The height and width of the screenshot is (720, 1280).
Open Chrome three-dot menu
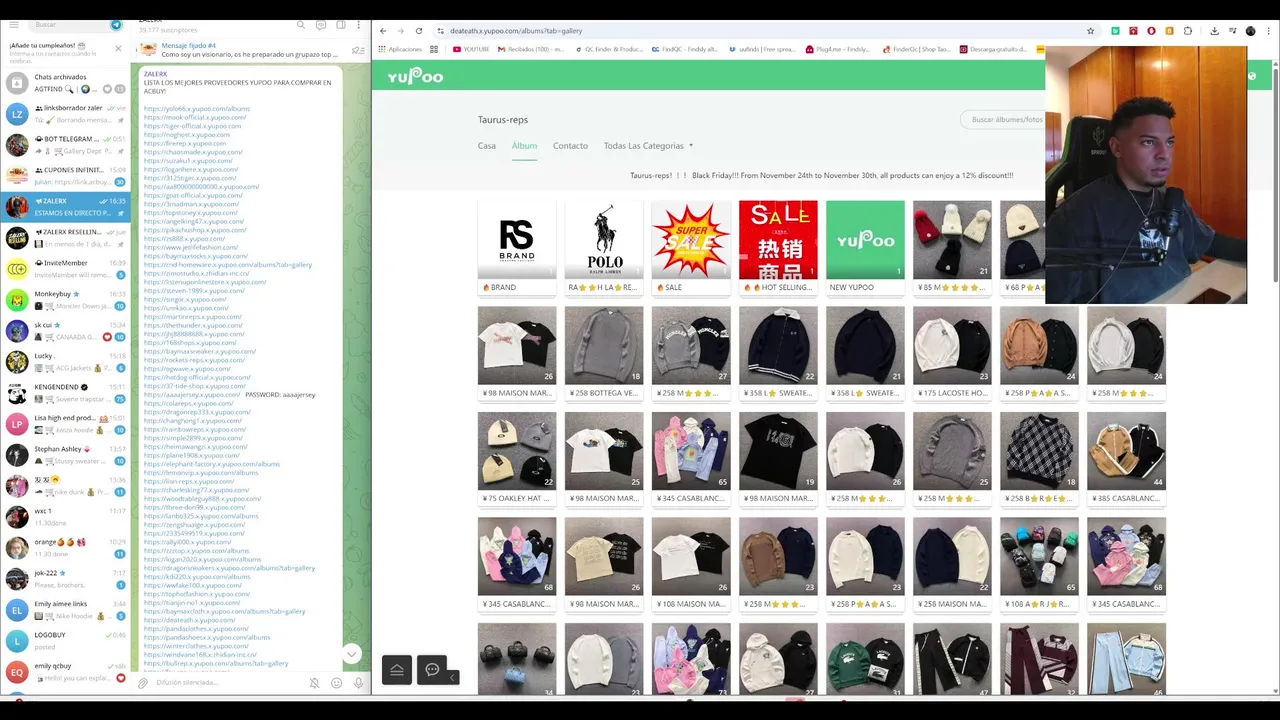(x=1269, y=31)
